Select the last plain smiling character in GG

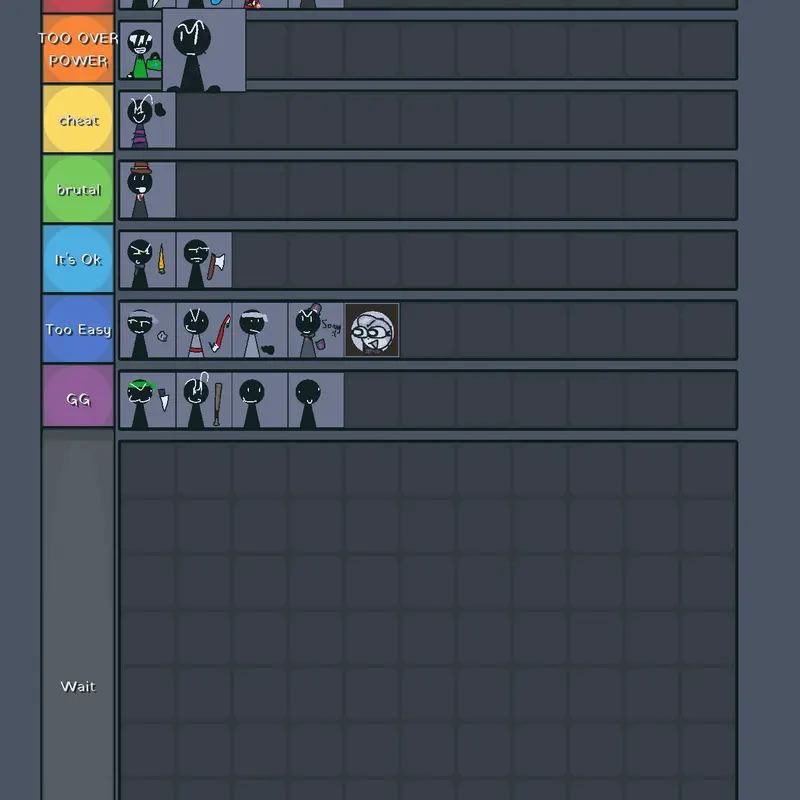(x=316, y=399)
